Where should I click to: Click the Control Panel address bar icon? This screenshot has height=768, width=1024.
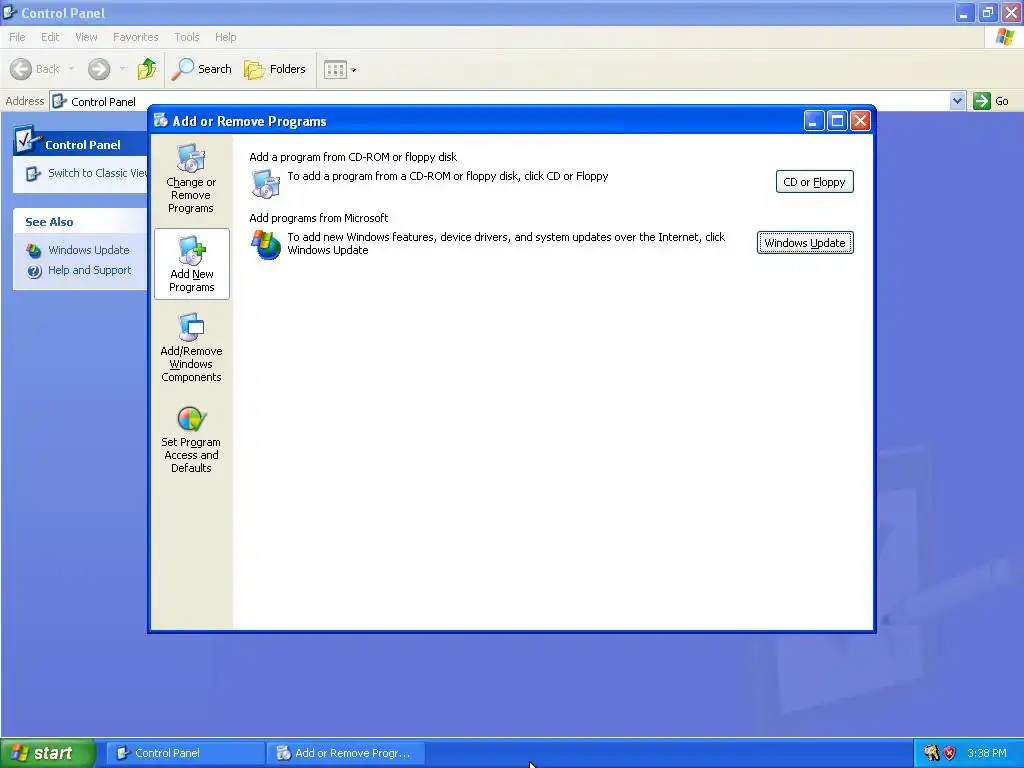pyautogui.click(x=59, y=101)
